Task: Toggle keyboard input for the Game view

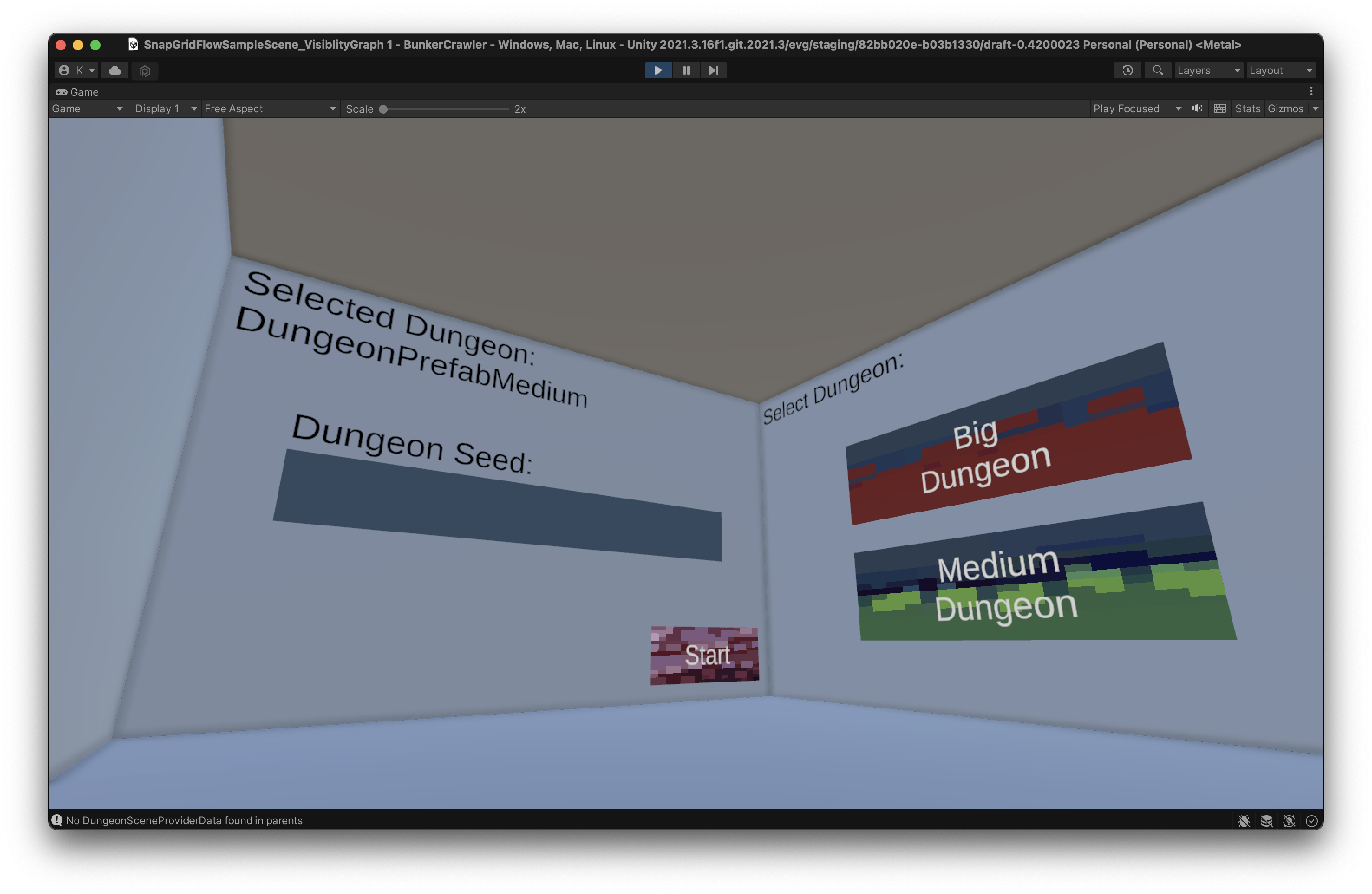Action: point(1219,108)
